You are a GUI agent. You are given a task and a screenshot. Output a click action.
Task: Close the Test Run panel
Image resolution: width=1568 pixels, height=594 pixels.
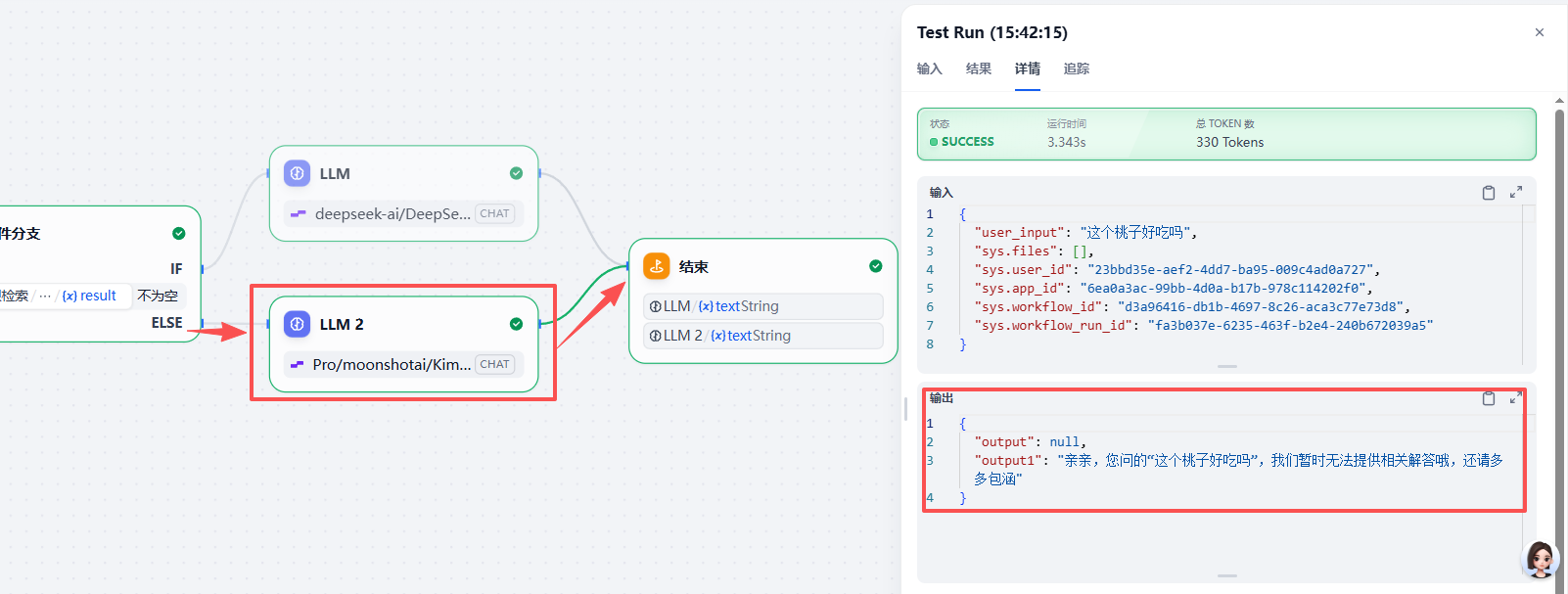coord(1539,32)
